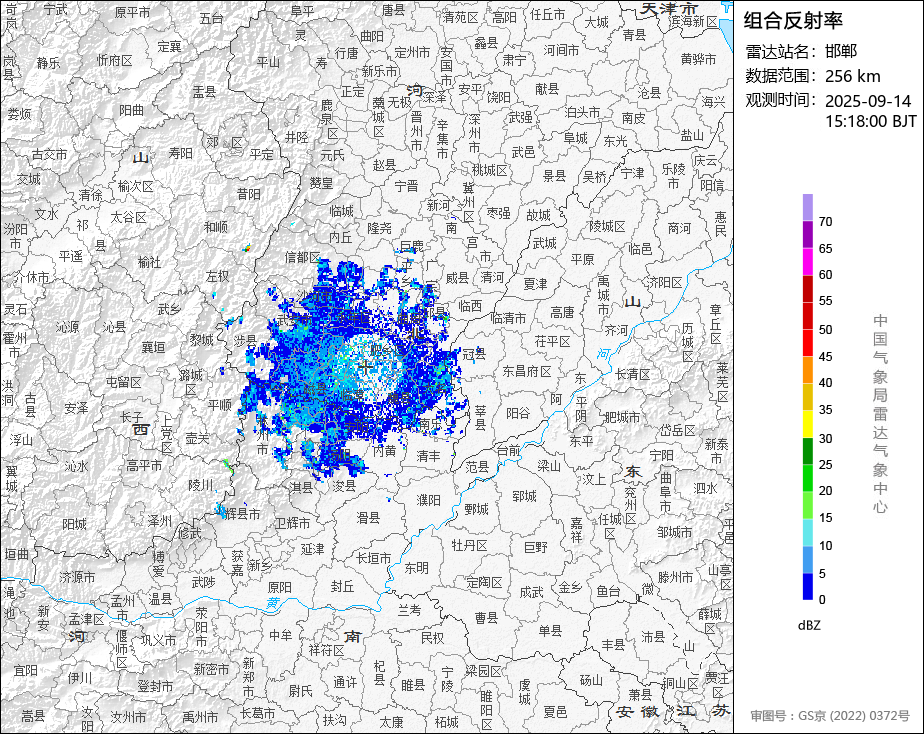Click the legend value label 70
The image size is (924, 734).
tap(826, 222)
